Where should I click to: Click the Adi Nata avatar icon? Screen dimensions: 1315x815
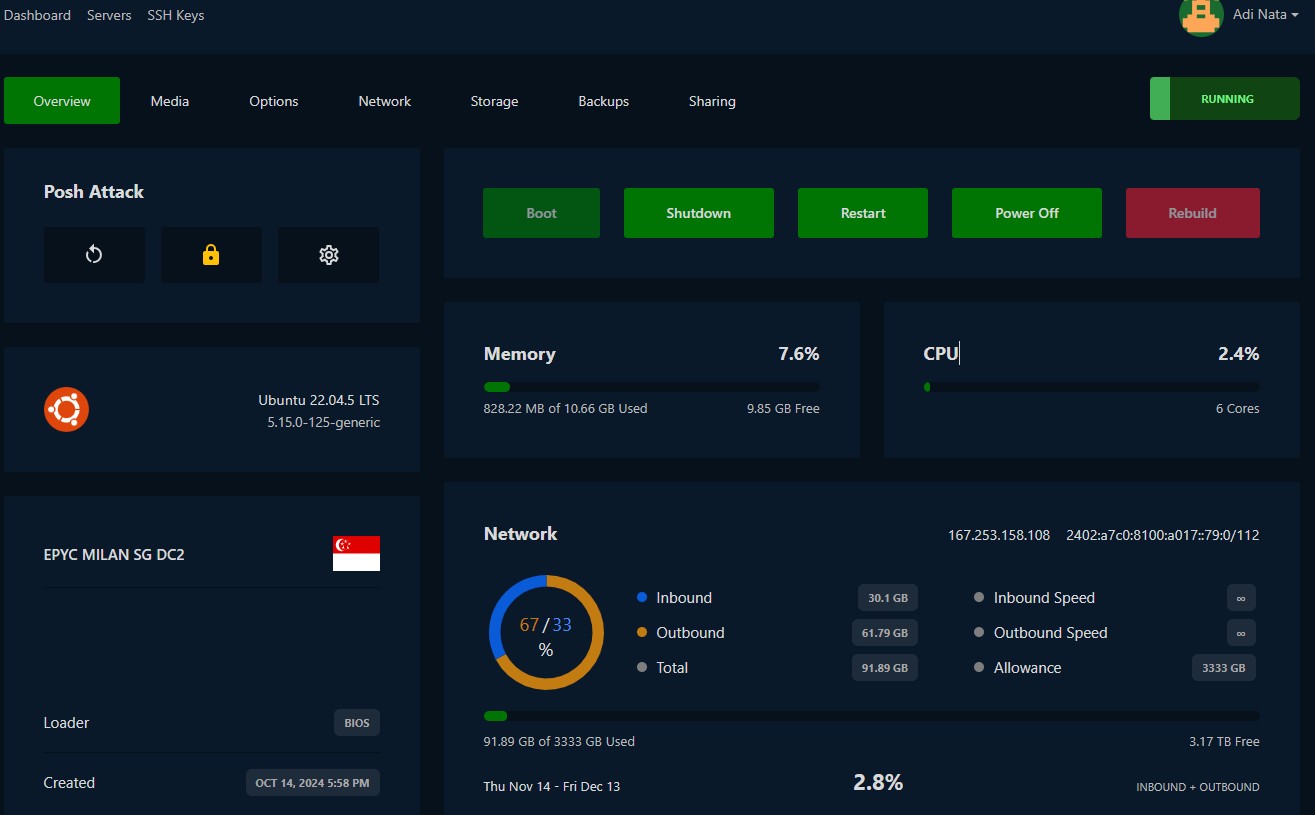(x=1201, y=17)
